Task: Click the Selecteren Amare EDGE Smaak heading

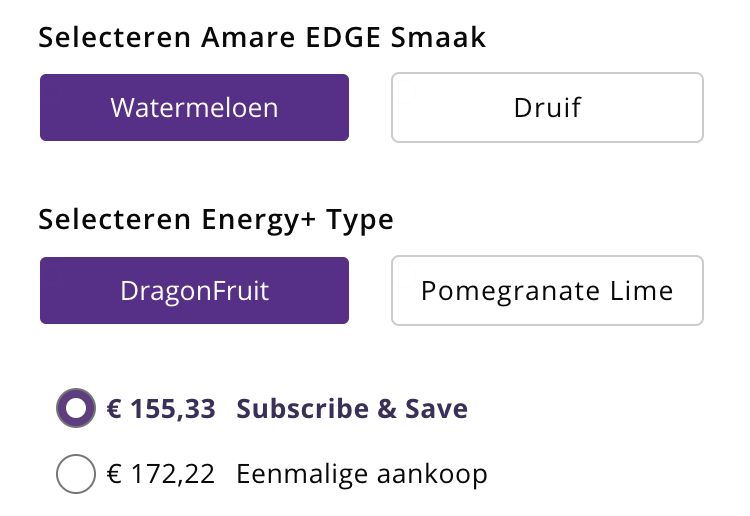Action: (262, 39)
